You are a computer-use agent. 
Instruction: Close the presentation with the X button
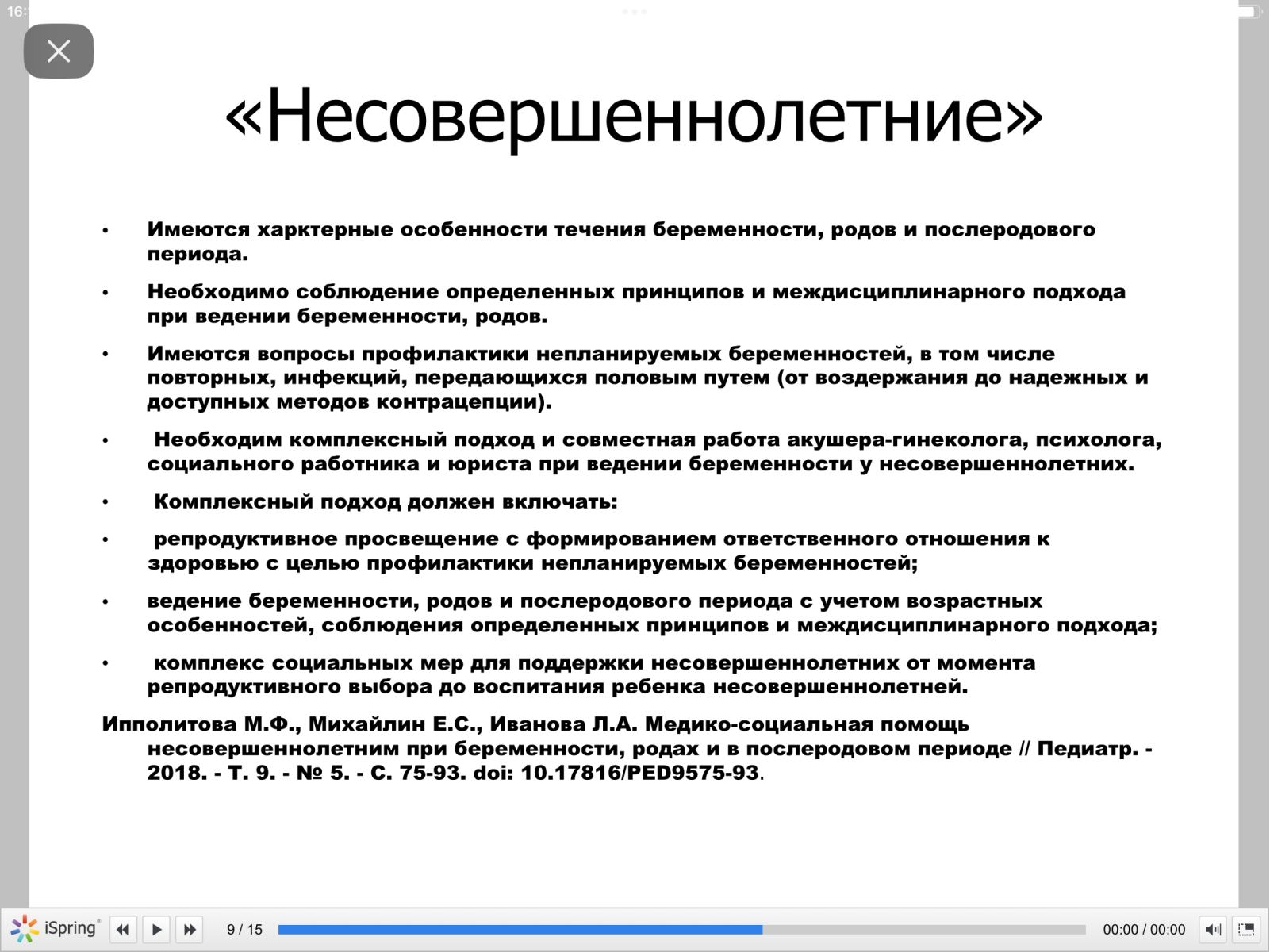pyautogui.click(x=59, y=52)
